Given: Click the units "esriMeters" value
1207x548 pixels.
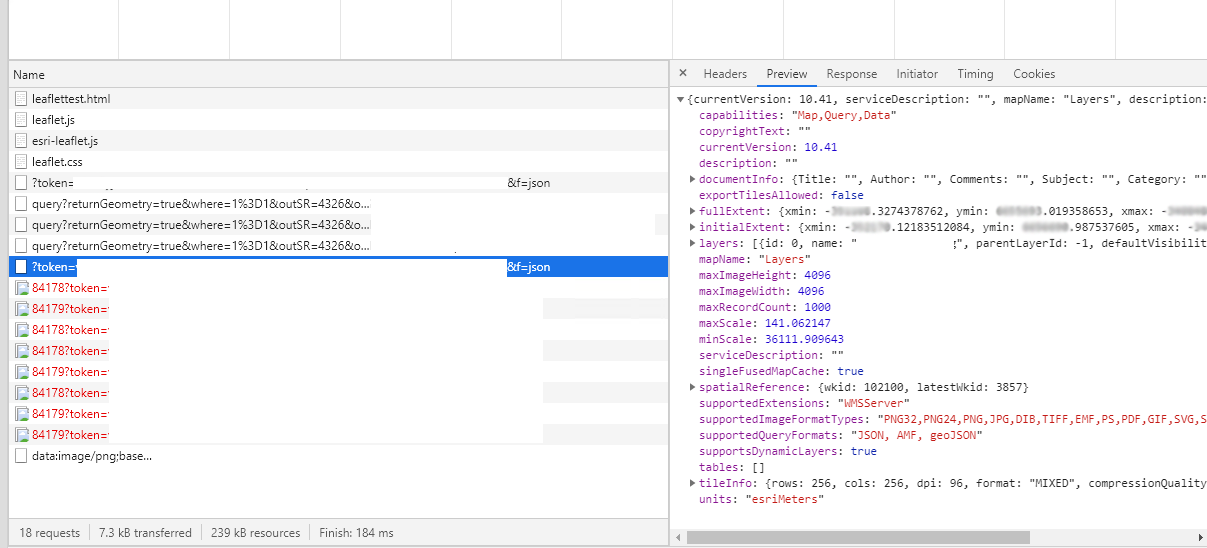Looking at the screenshot, I should coord(783,499).
